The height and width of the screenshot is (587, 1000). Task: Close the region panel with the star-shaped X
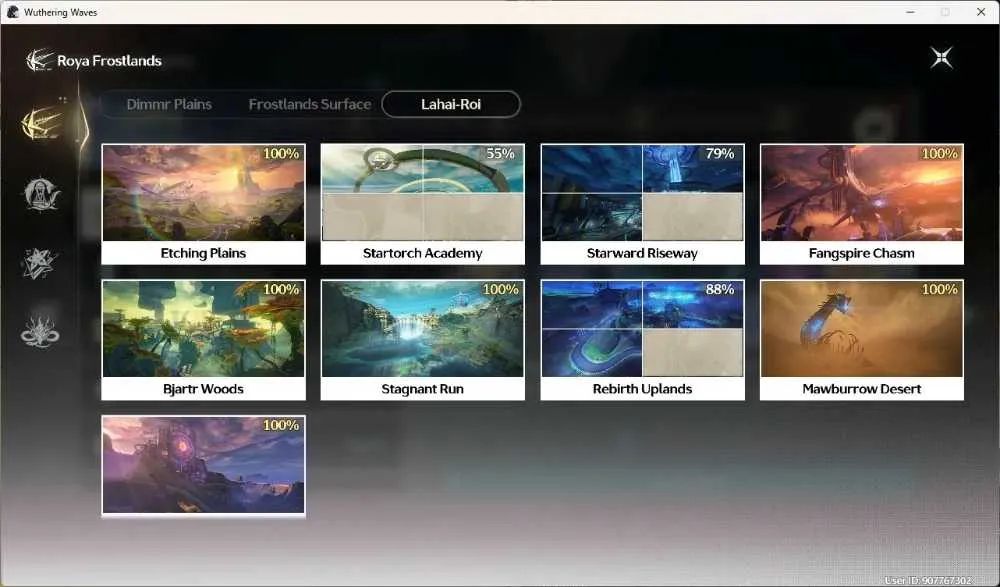(941, 58)
